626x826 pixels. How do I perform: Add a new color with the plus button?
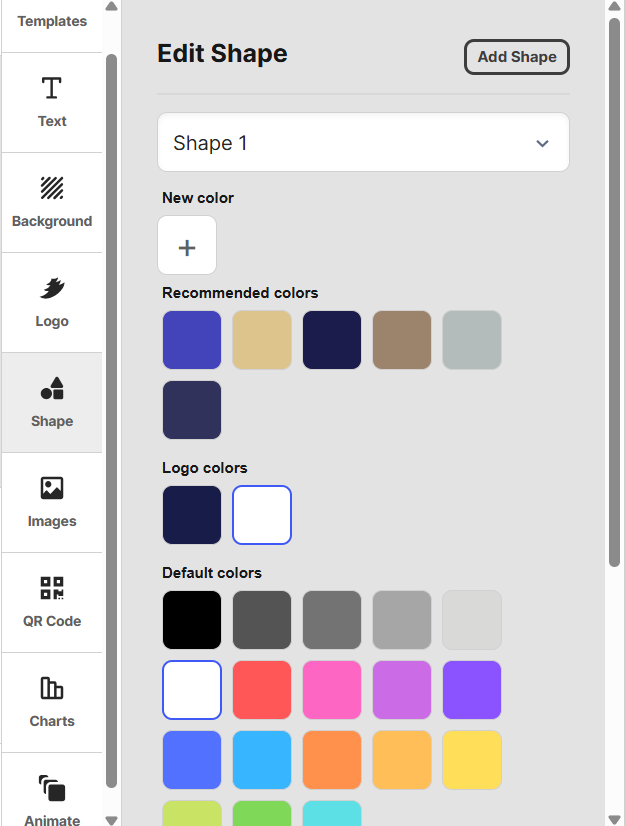click(x=187, y=245)
